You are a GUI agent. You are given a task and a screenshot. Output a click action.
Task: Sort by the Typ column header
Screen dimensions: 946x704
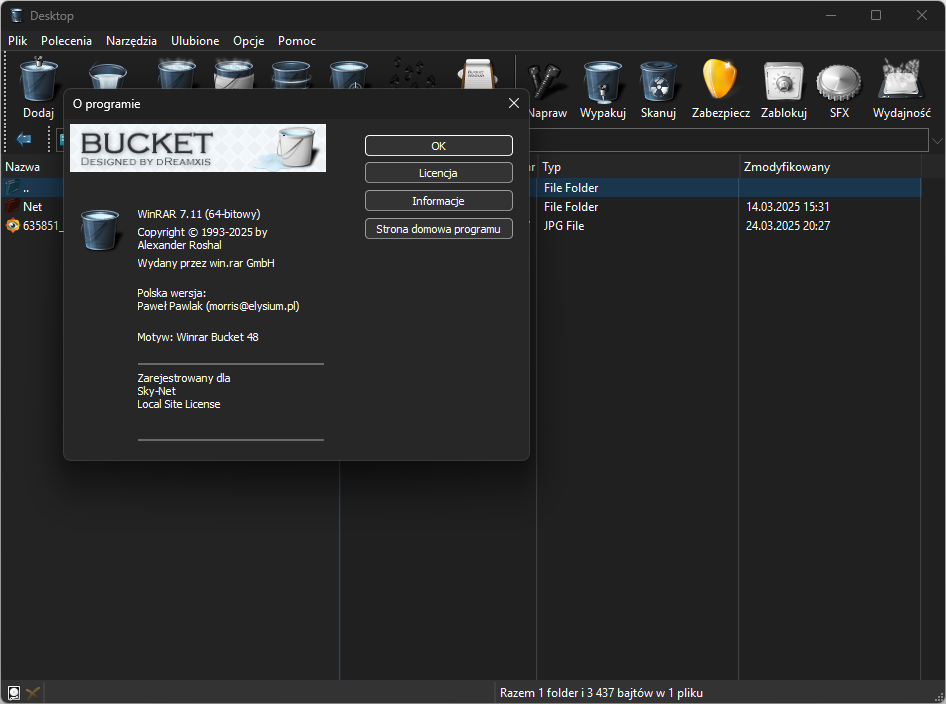551,167
